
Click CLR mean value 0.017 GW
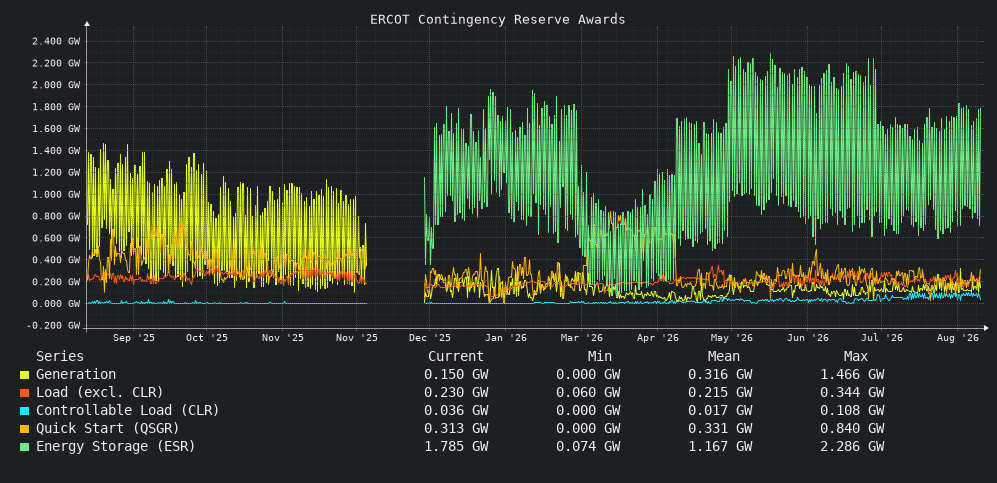(720, 411)
